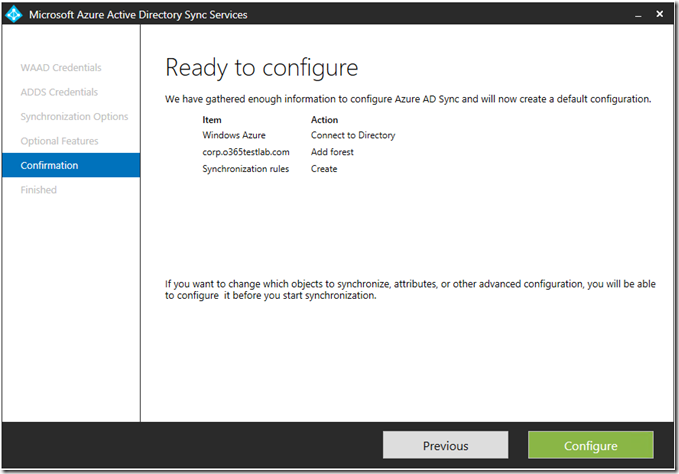Minimize the Sync Services window
The width and height of the screenshot is (679, 474).
point(638,15)
